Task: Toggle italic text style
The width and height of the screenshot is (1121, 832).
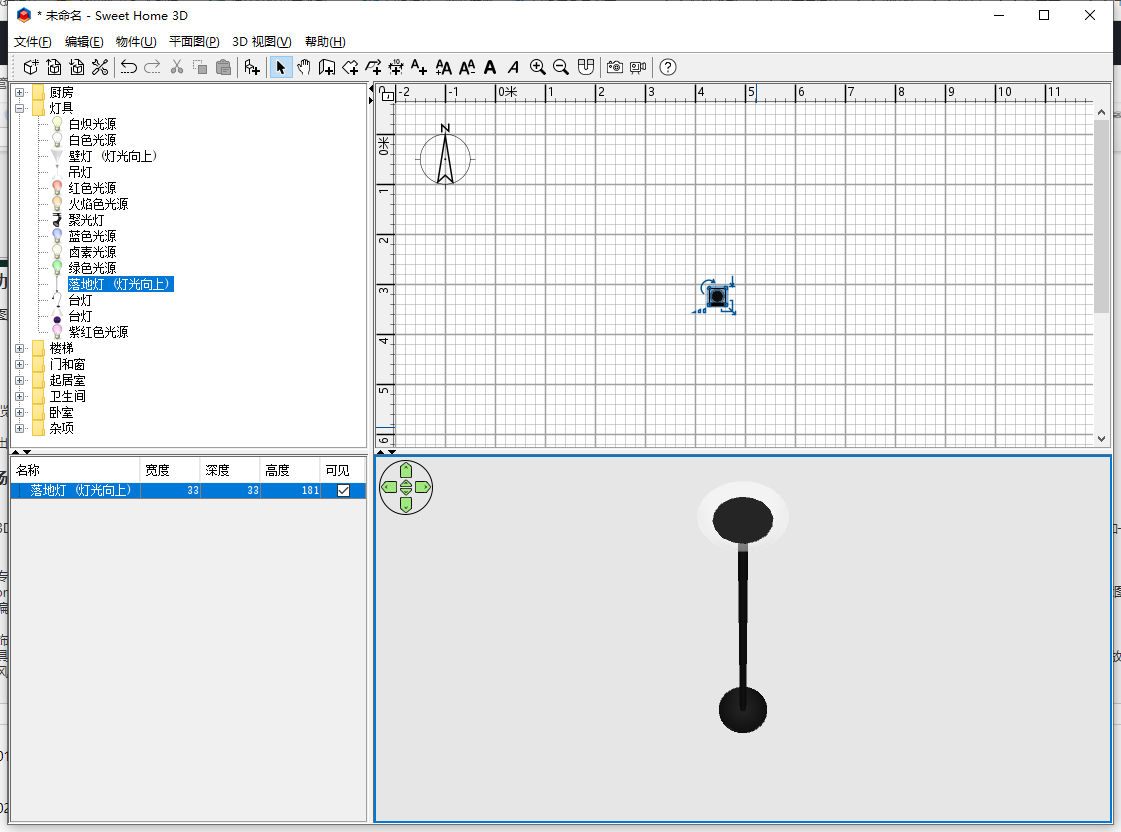Action: (x=513, y=67)
